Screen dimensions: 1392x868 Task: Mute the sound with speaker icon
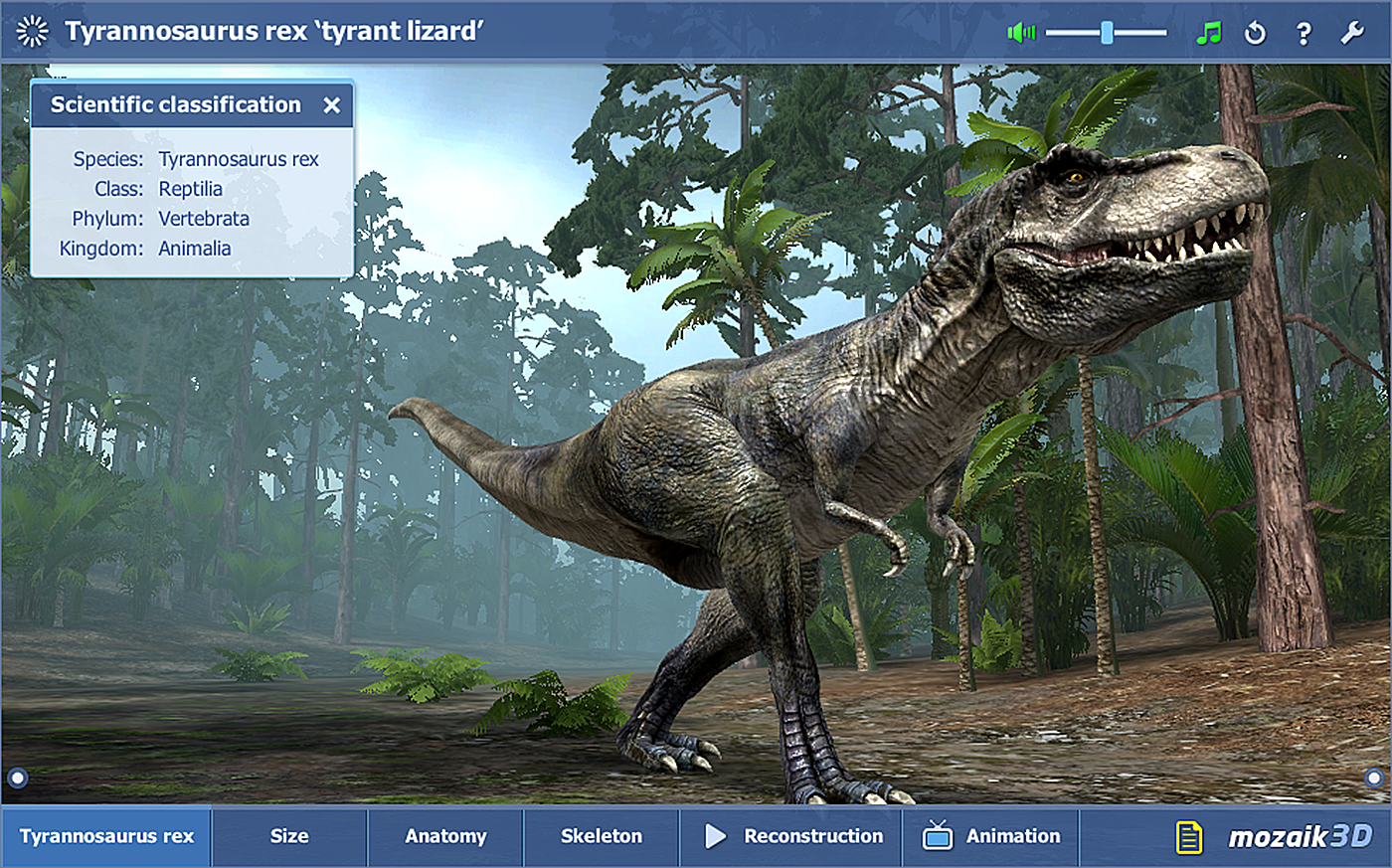click(x=1021, y=33)
